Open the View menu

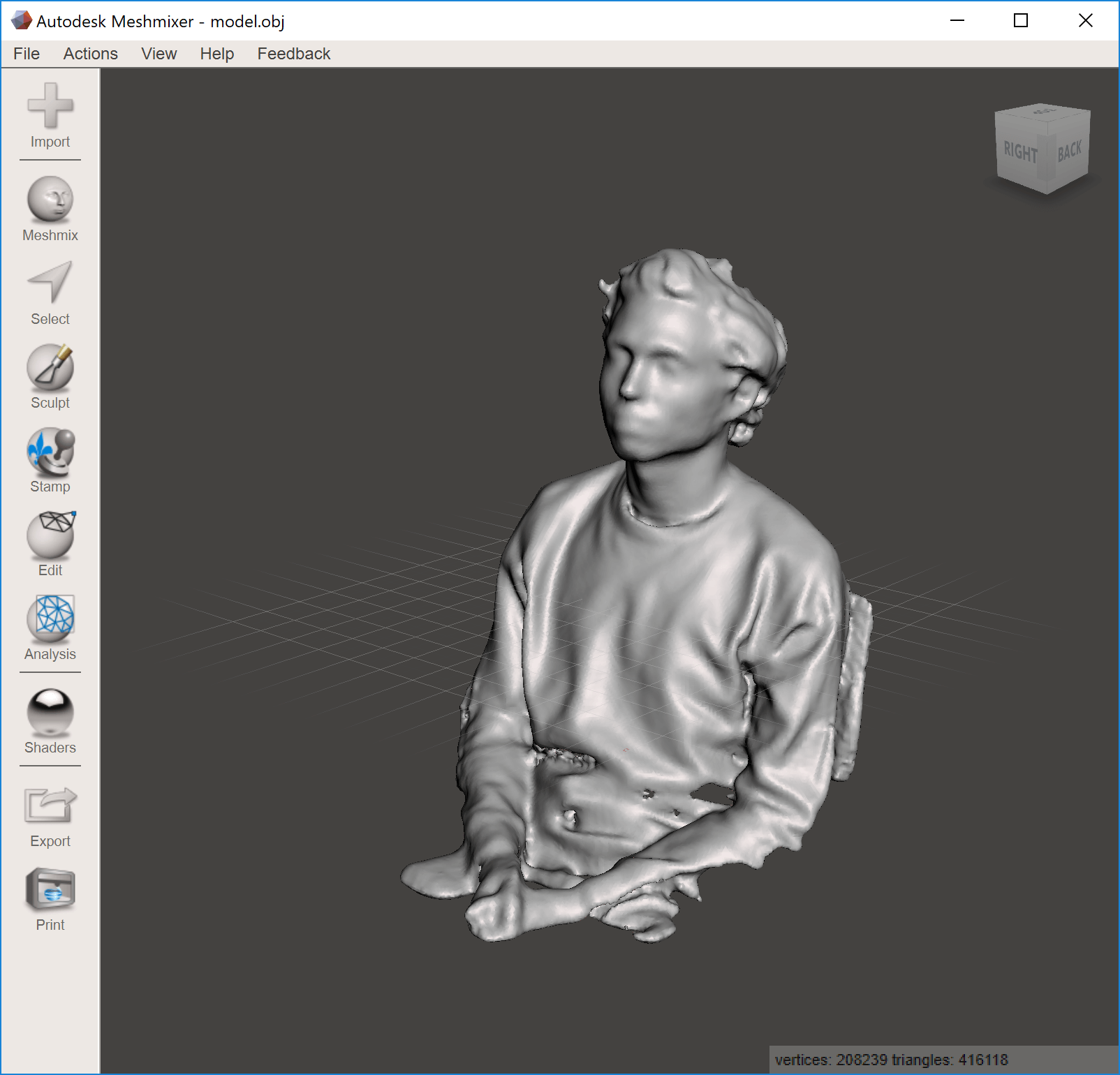pos(159,54)
